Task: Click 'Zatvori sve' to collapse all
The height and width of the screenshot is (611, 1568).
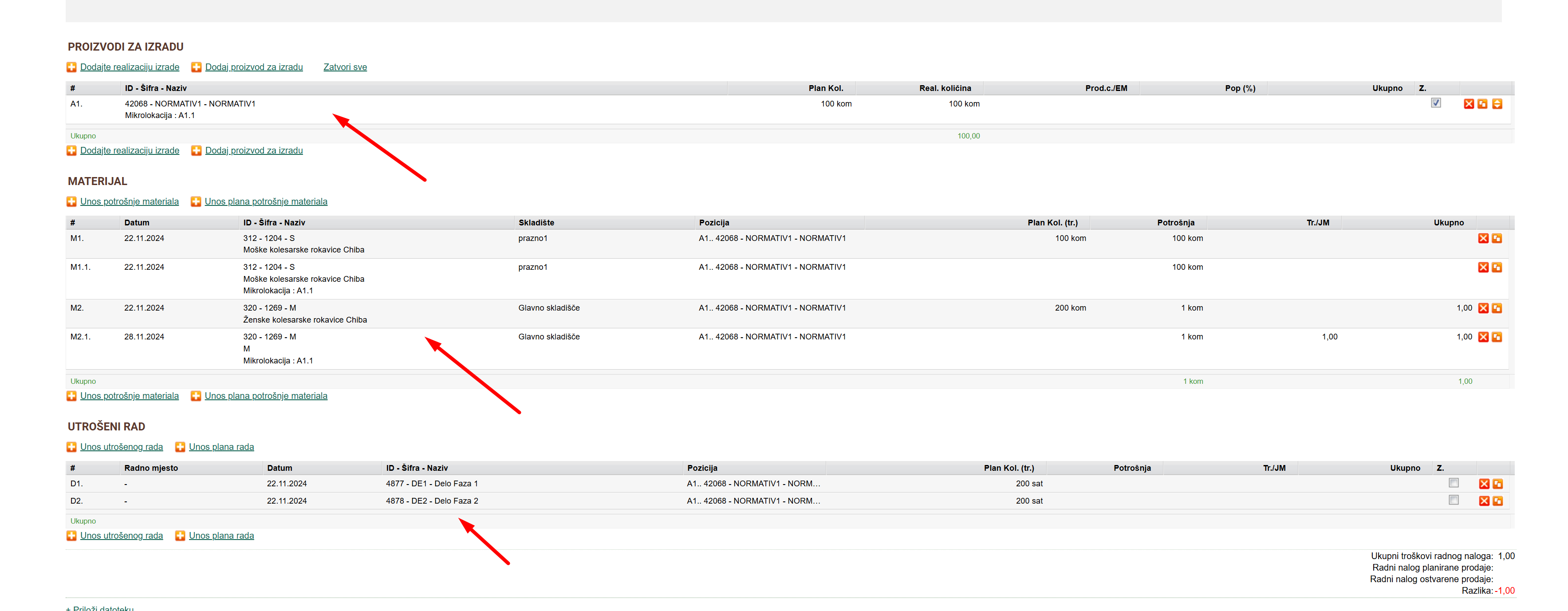Action: coord(344,67)
